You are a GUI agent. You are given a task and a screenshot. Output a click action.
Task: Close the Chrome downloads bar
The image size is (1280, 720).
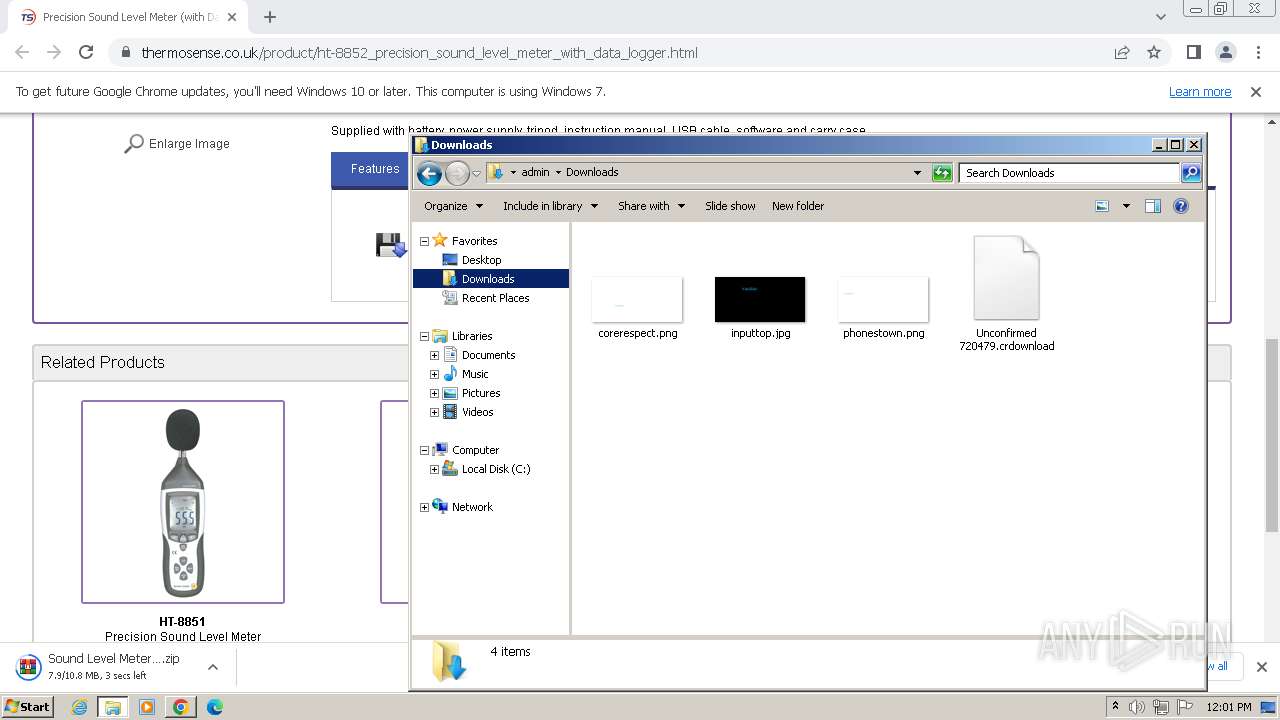click(1261, 667)
